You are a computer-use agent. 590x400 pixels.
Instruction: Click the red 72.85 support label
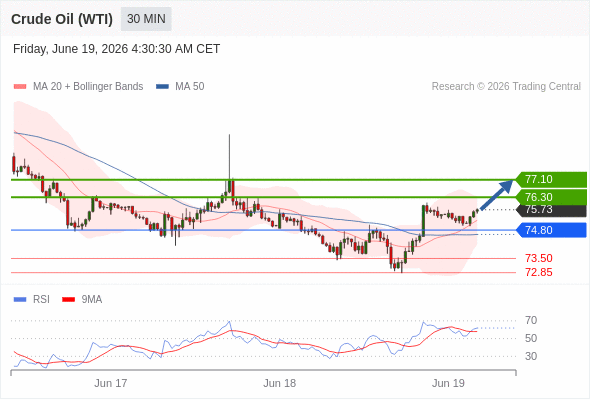[x=539, y=272]
